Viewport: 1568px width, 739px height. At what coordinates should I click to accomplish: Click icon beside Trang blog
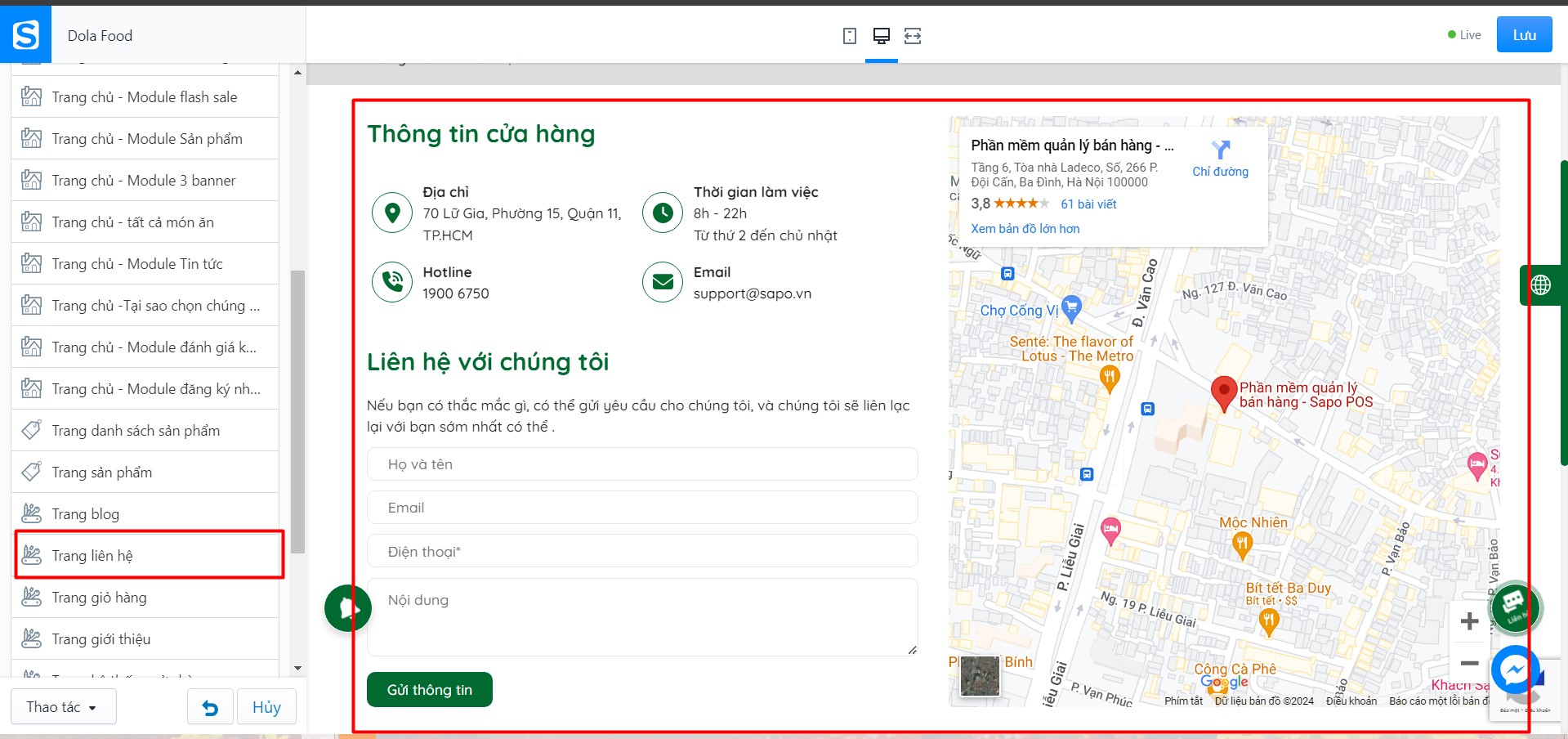click(x=31, y=513)
